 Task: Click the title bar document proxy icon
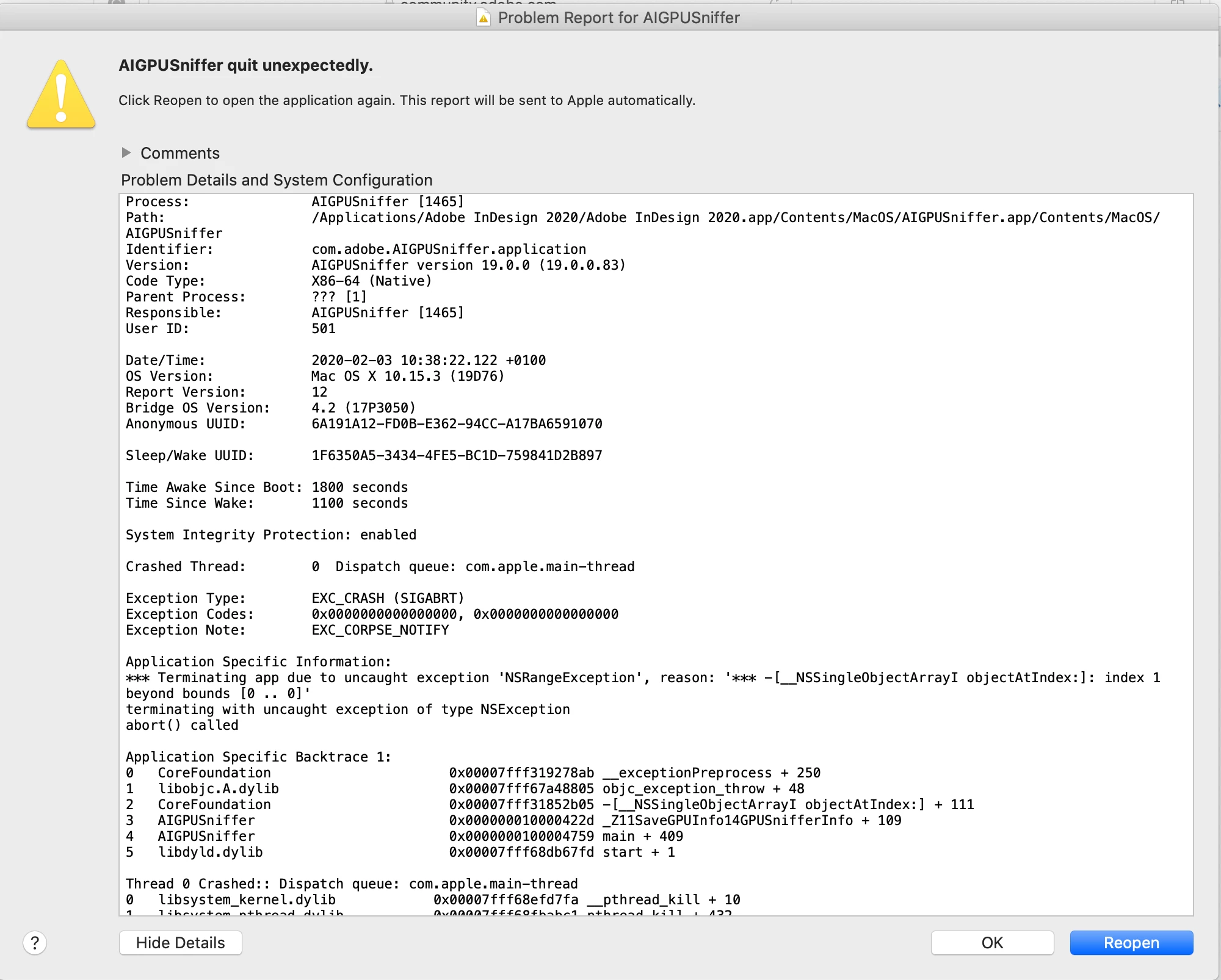pos(483,18)
